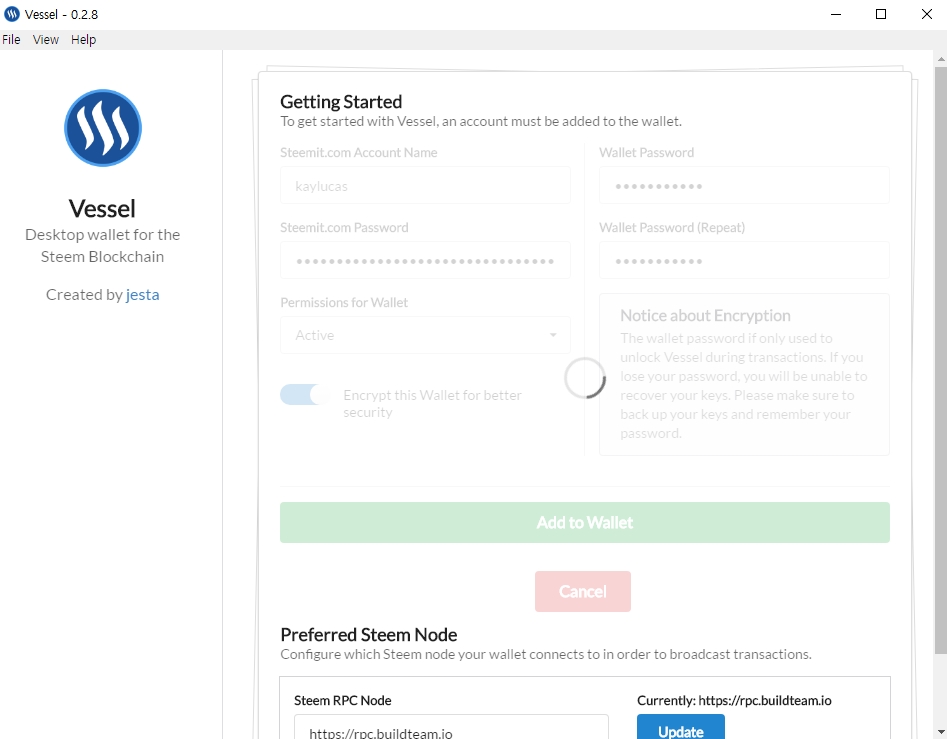Viewport: 947px width, 739px height.
Task: Click the Encrypt this Wallet label text
Action: 432,403
